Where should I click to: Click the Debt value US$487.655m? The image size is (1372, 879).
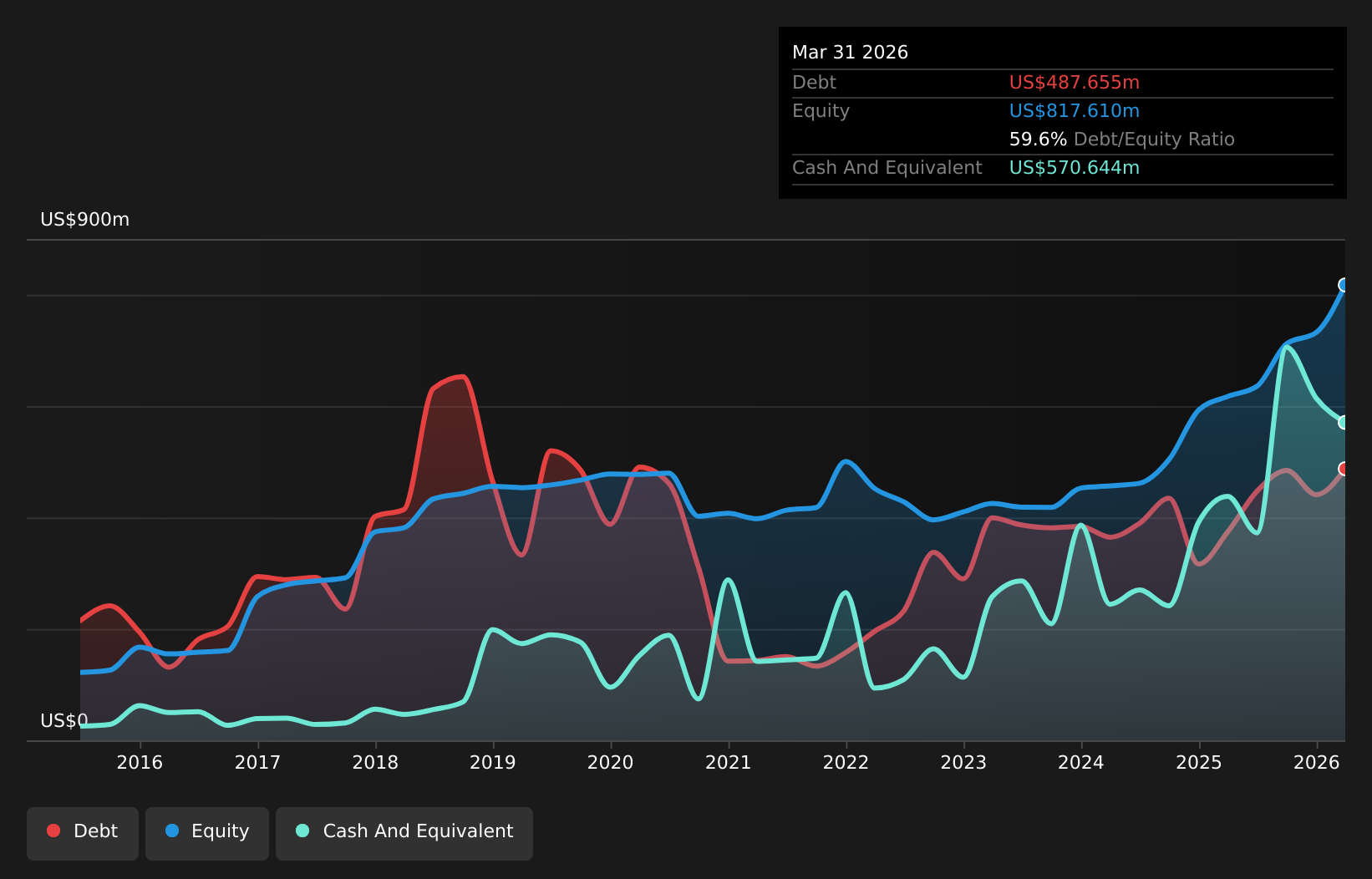1075,83
